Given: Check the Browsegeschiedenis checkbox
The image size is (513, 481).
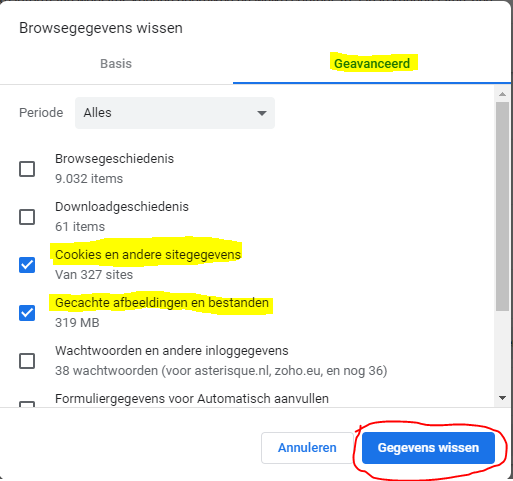Looking at the screenshot, I should [27, 169].
